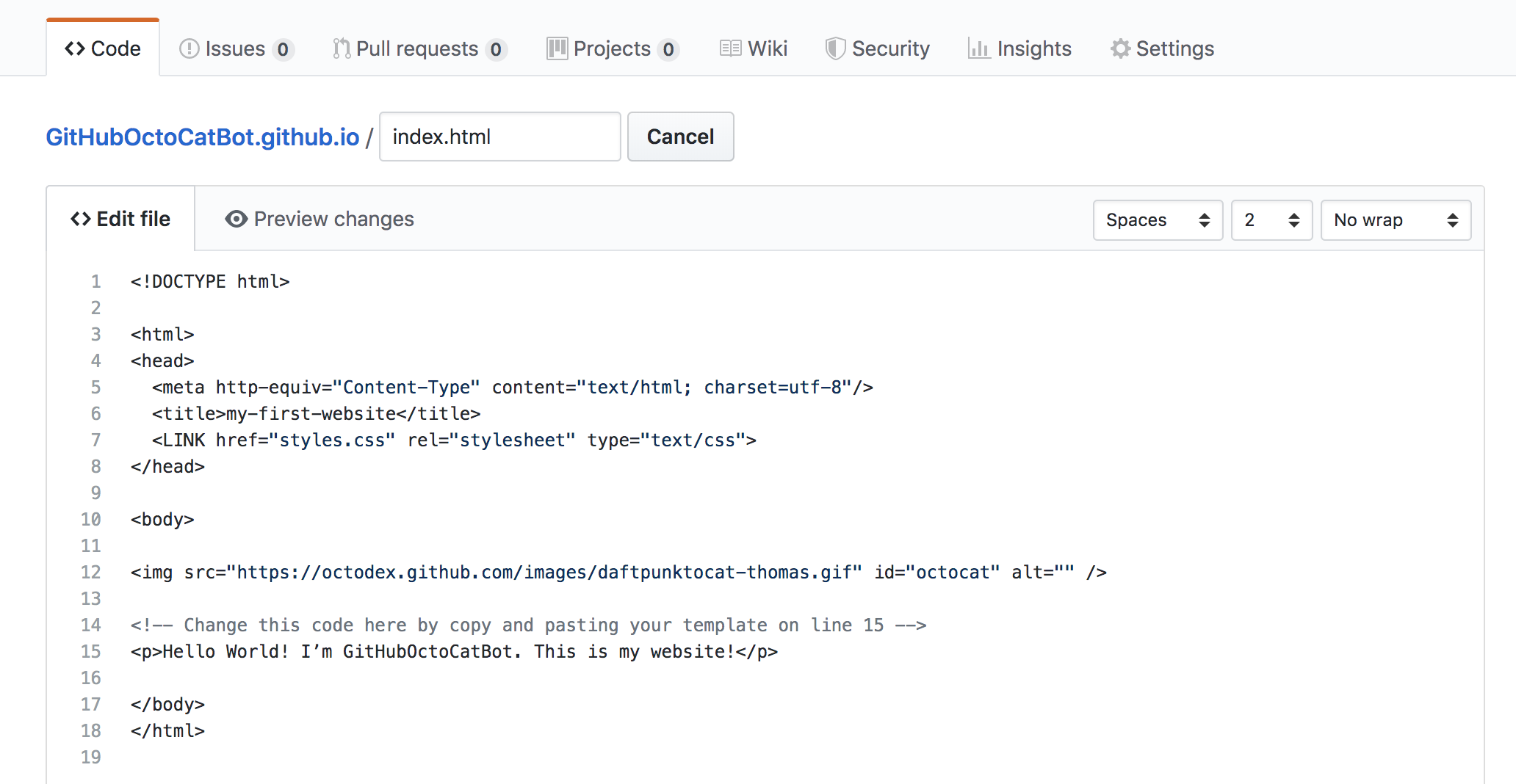Click the eye icon for Preview changes

pos(236,219)
